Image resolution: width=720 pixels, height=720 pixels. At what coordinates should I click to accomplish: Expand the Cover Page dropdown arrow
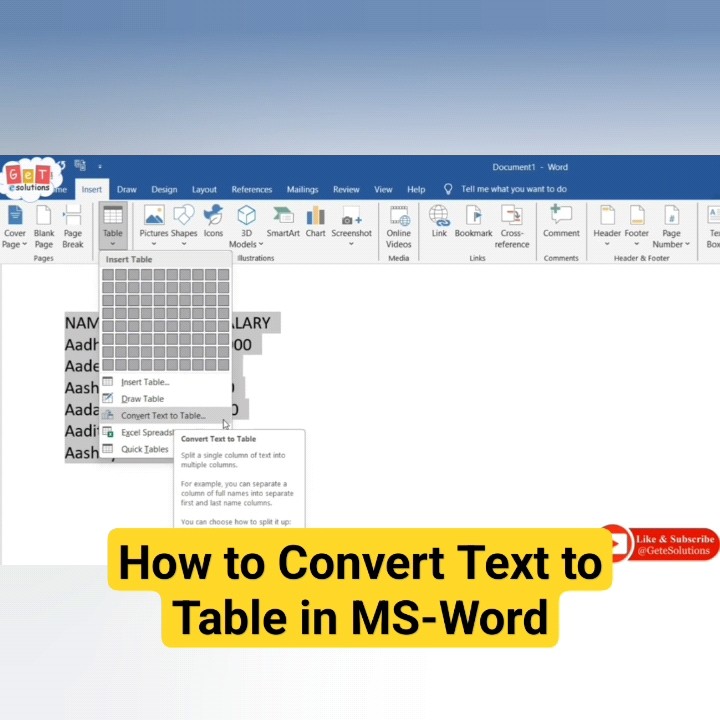click(x=25, y=244)
